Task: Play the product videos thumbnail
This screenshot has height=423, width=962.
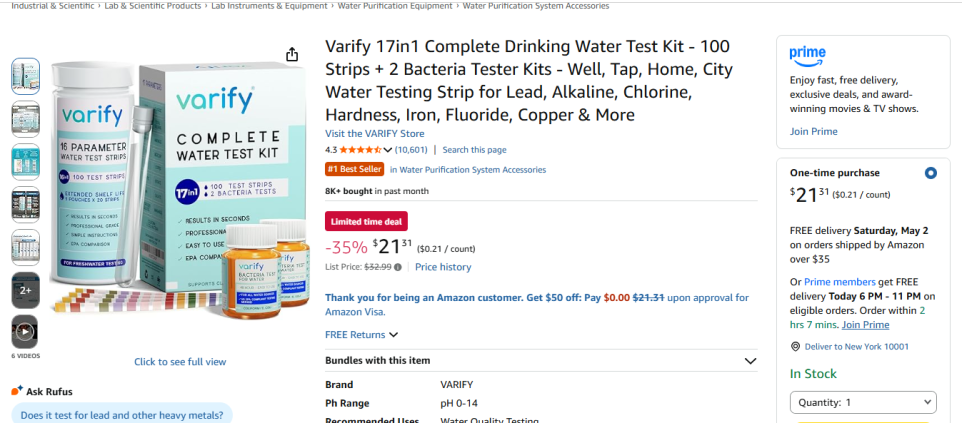Action: point(25,332)
